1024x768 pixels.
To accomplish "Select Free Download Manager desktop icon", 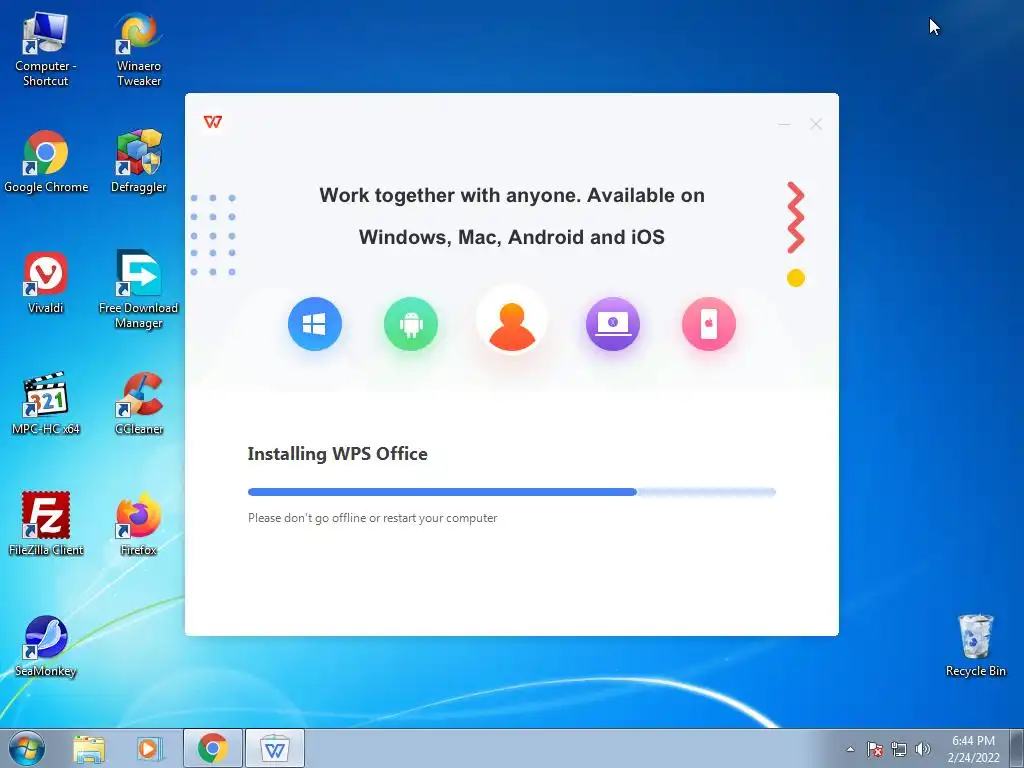I will 138,289.
